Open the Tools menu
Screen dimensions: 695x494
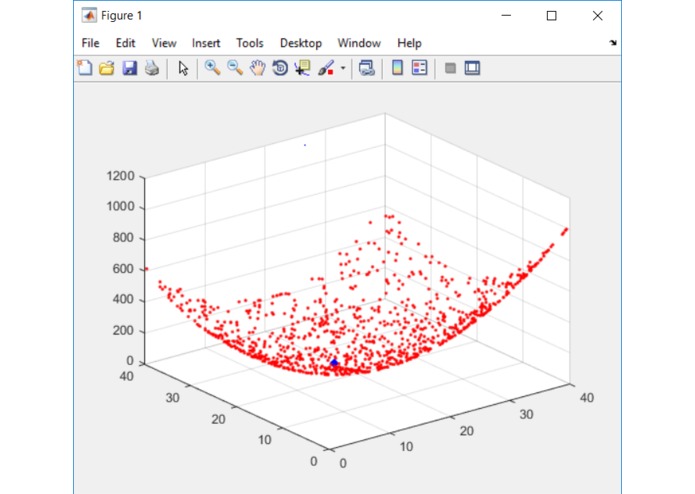point(250,43)
